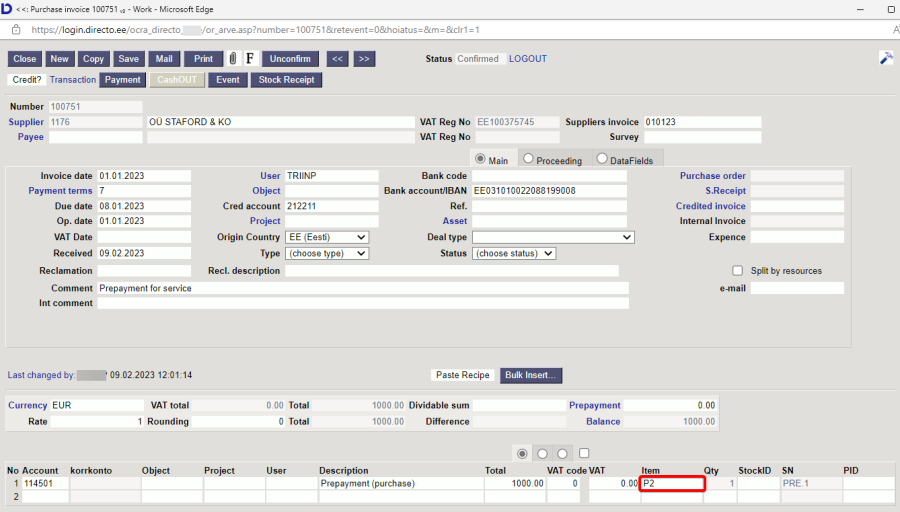
Task: Go to previous invoice with << button
Action: [338, 59]
